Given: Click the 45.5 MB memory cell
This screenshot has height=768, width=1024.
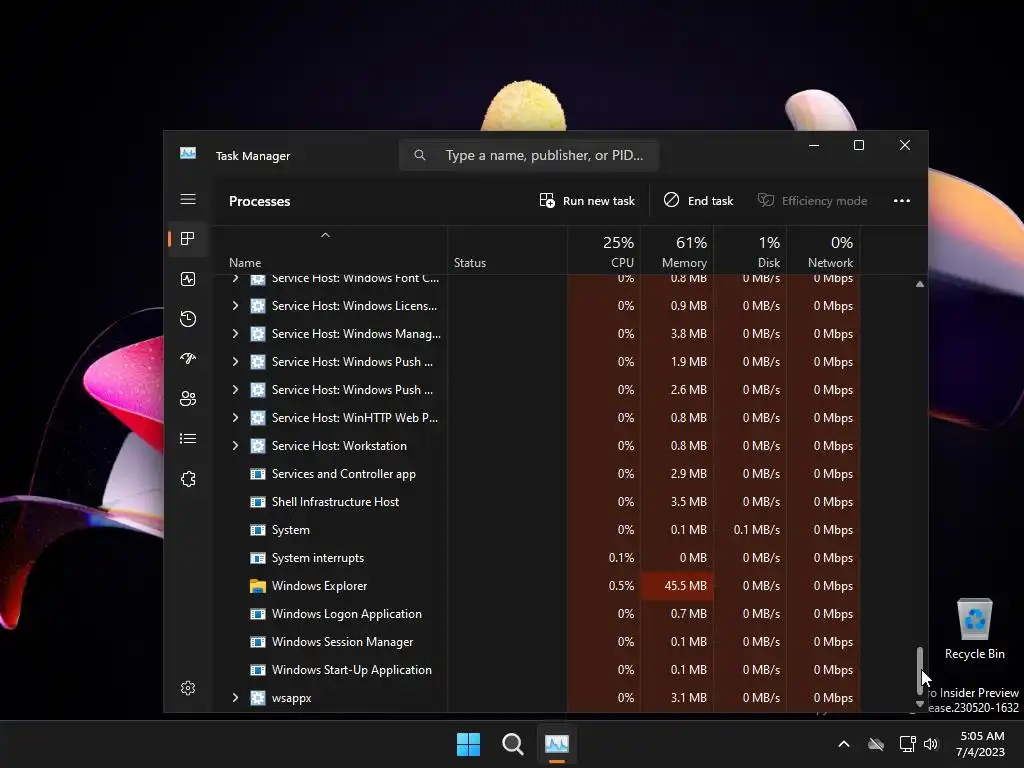Looking at the screenshot, I should click(677, 586).
